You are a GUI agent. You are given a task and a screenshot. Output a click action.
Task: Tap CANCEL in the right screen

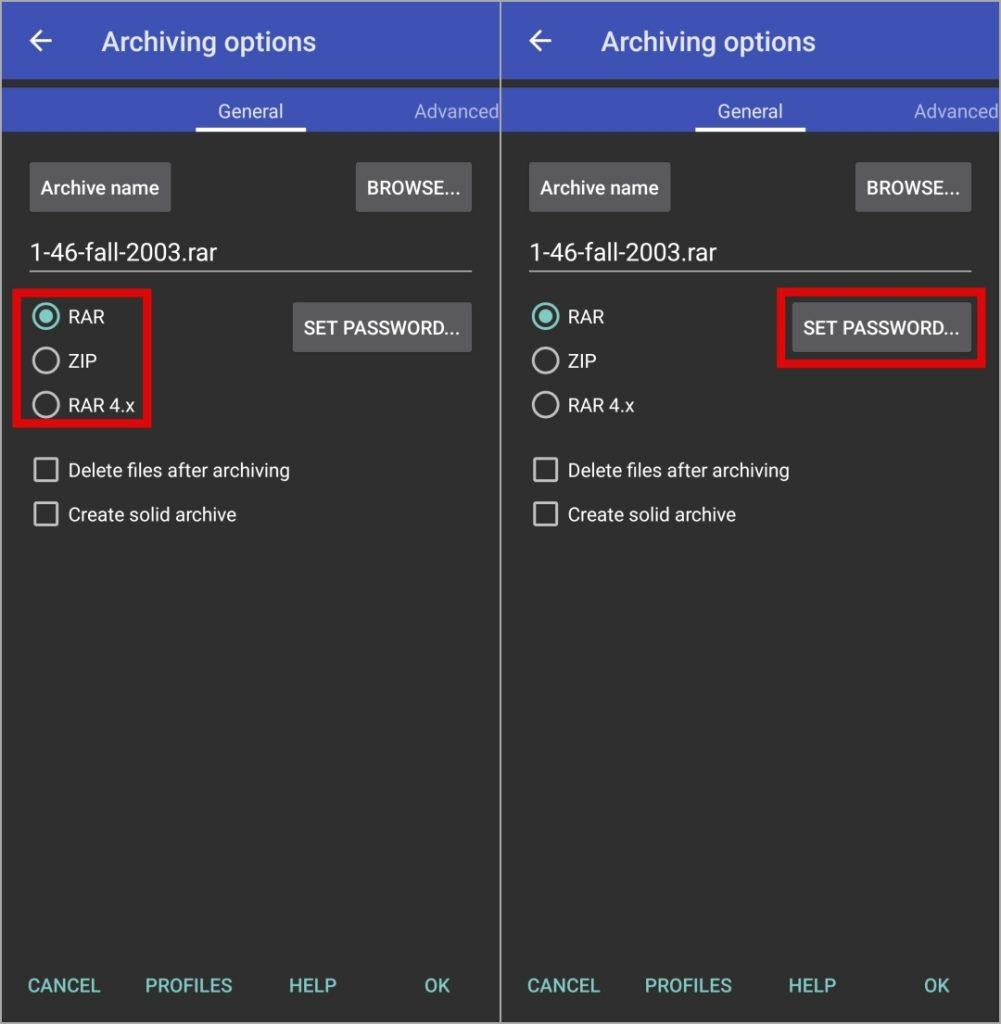(x=564, y=985)
